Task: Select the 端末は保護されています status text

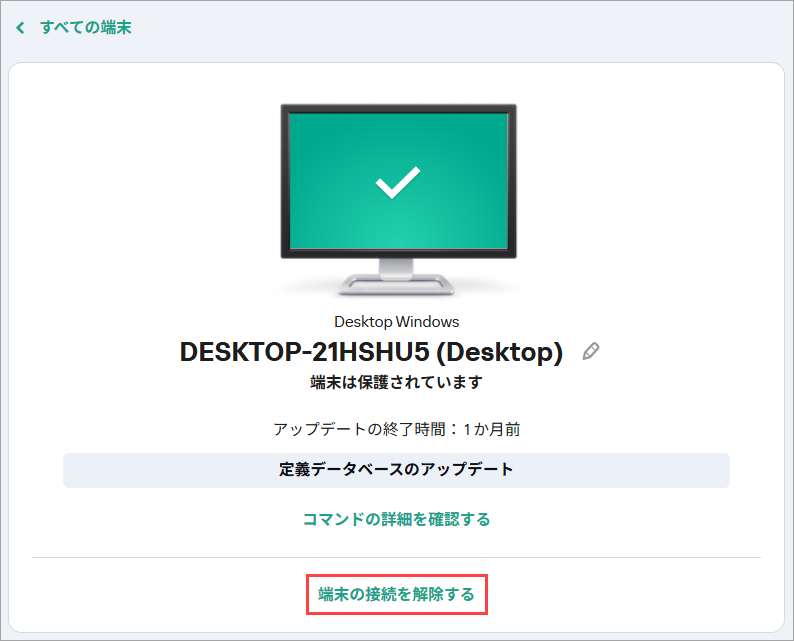Action: pyautogui.click(x=396, y=382)
